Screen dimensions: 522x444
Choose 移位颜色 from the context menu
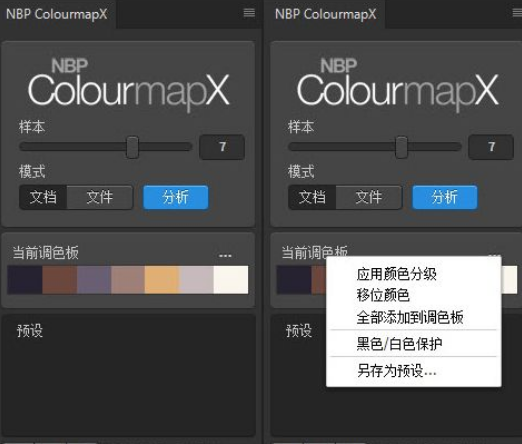pos(383,295)
